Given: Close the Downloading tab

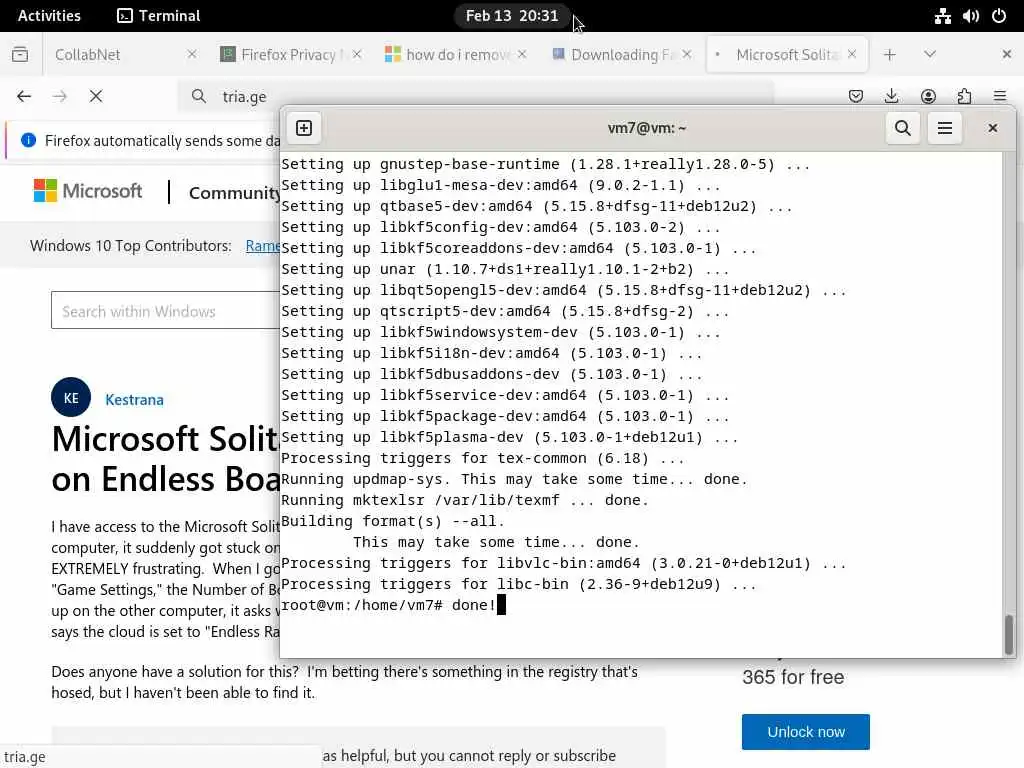Looking at the screenshot, I should pyautogui.click(x=687, y=54).
